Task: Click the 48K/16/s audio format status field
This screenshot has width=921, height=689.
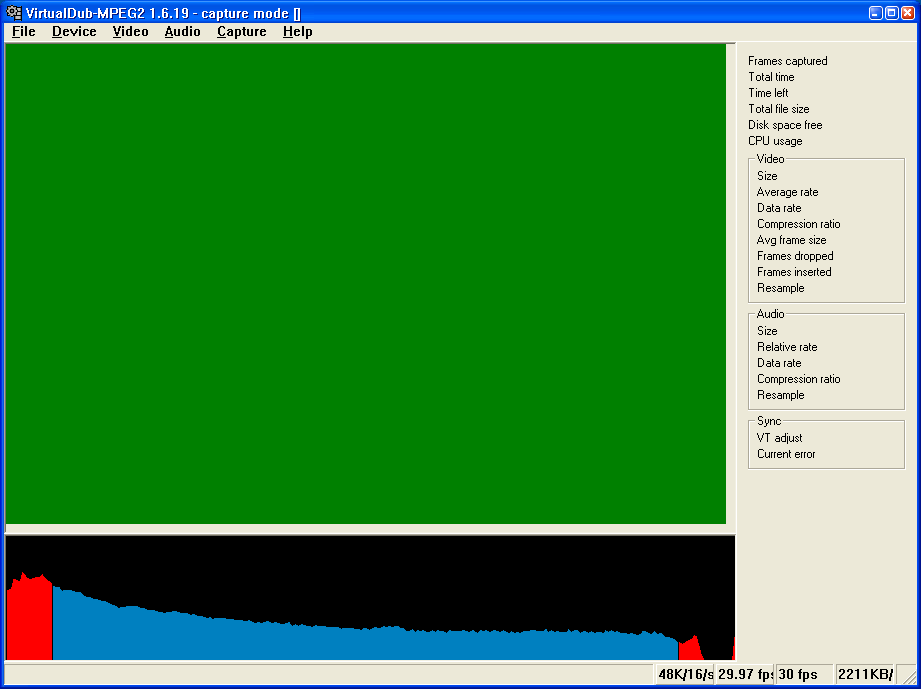Action: pos(684,674)
